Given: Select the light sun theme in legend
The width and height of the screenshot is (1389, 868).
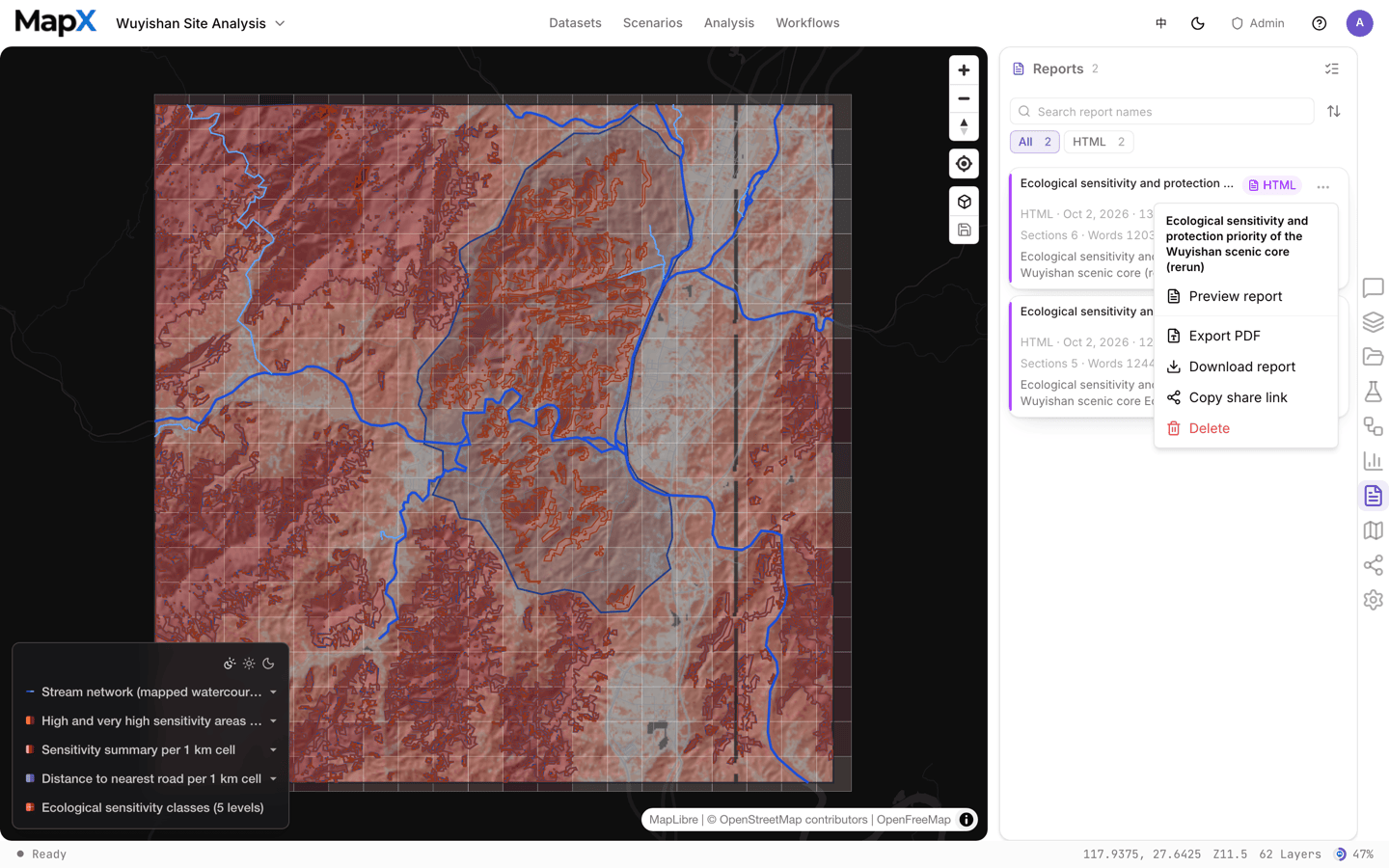Looking at the screenshot, I should (x=249, y=664).
